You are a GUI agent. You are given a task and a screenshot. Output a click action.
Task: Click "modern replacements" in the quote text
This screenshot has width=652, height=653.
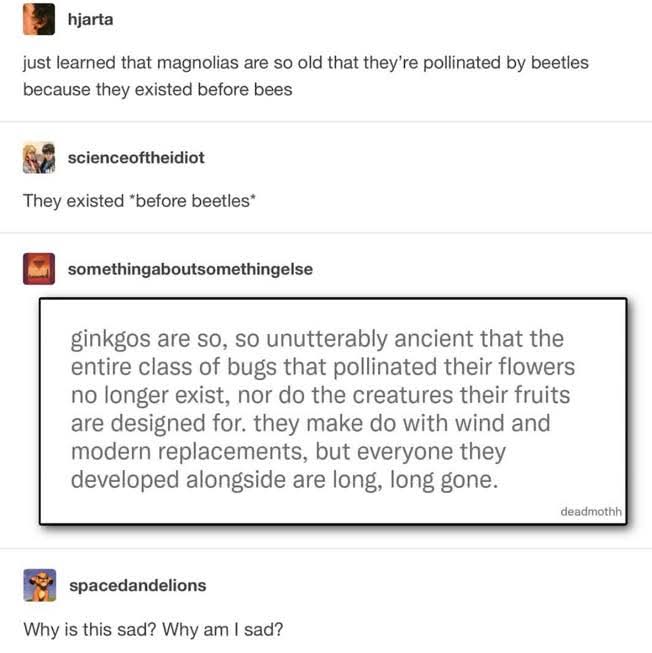coord(160,450)
